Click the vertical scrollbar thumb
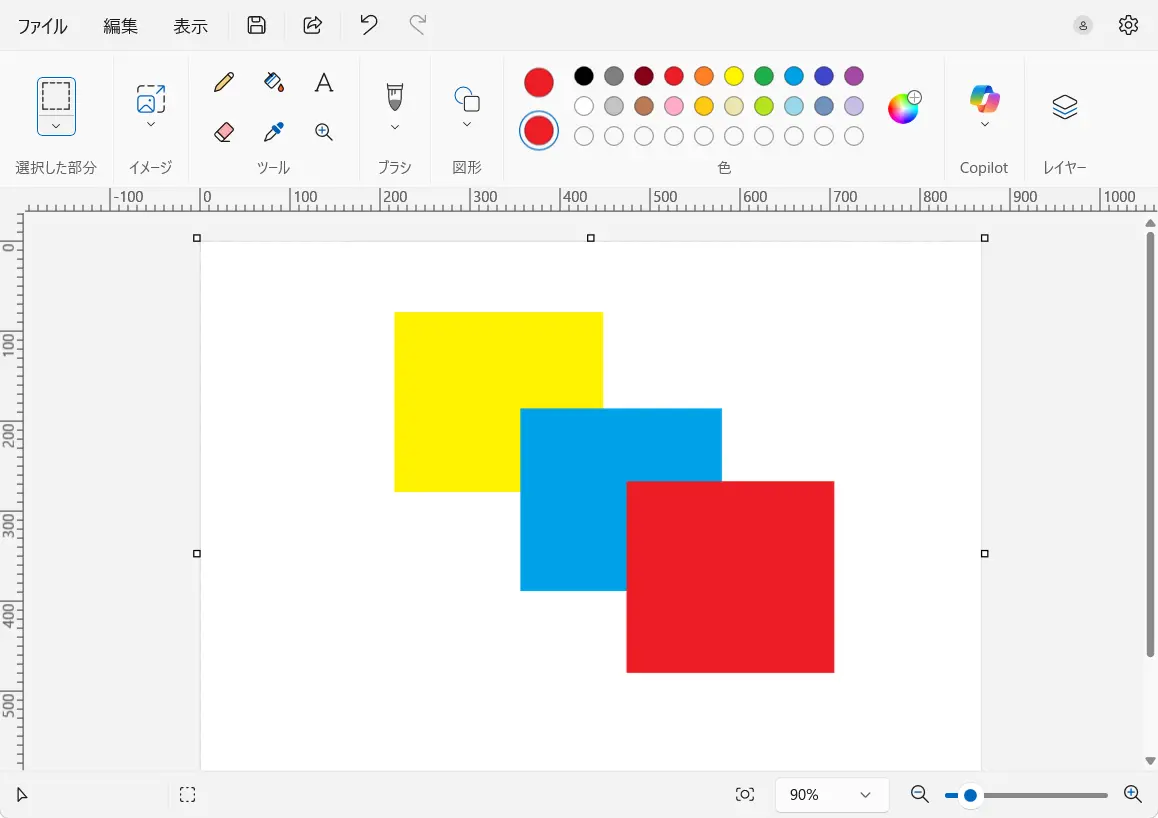Image resolution: width=1158 pixels, height=818 pixels. click(x=1150, y=445)
